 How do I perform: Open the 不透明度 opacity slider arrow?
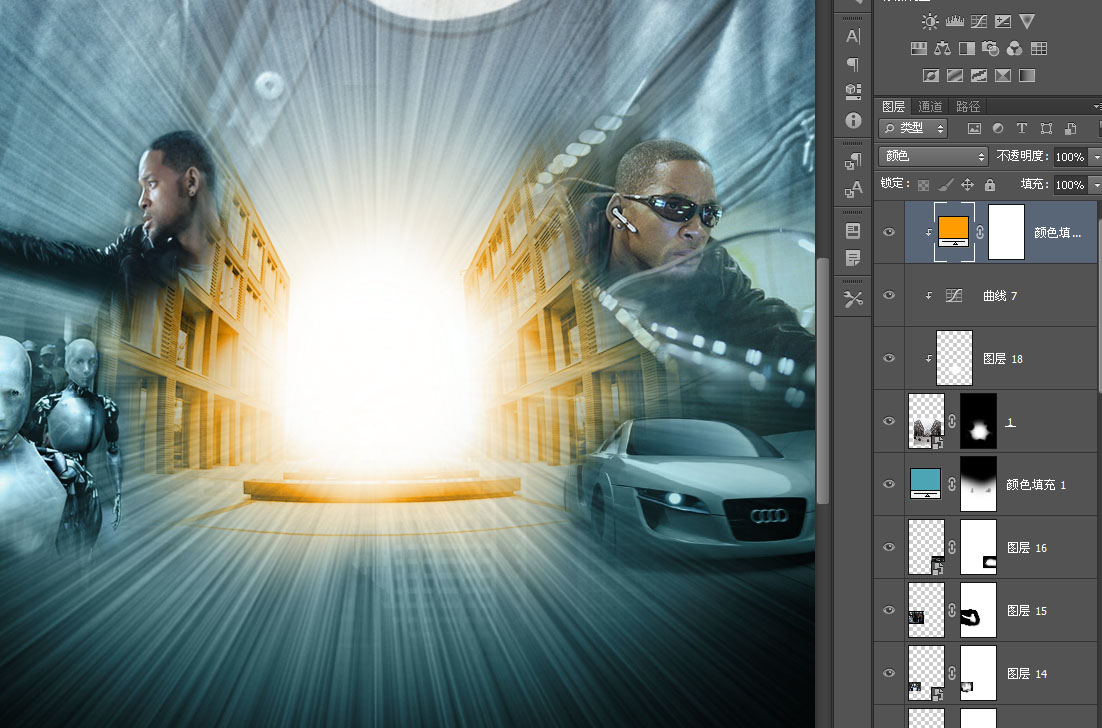(1095, 157)
